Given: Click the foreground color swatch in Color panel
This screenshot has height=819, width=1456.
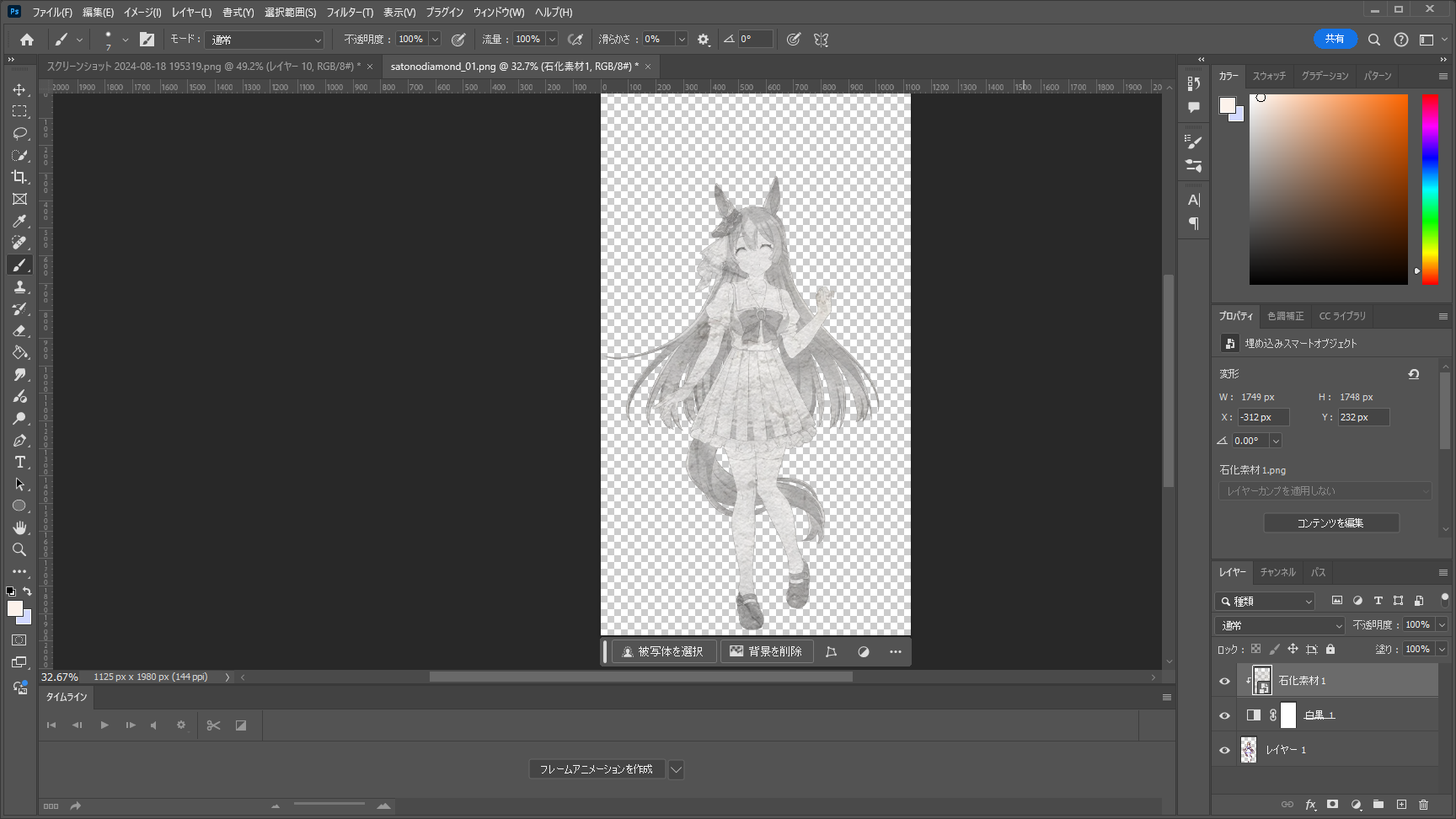Looking at the screenshot, I should [1228, 105].
